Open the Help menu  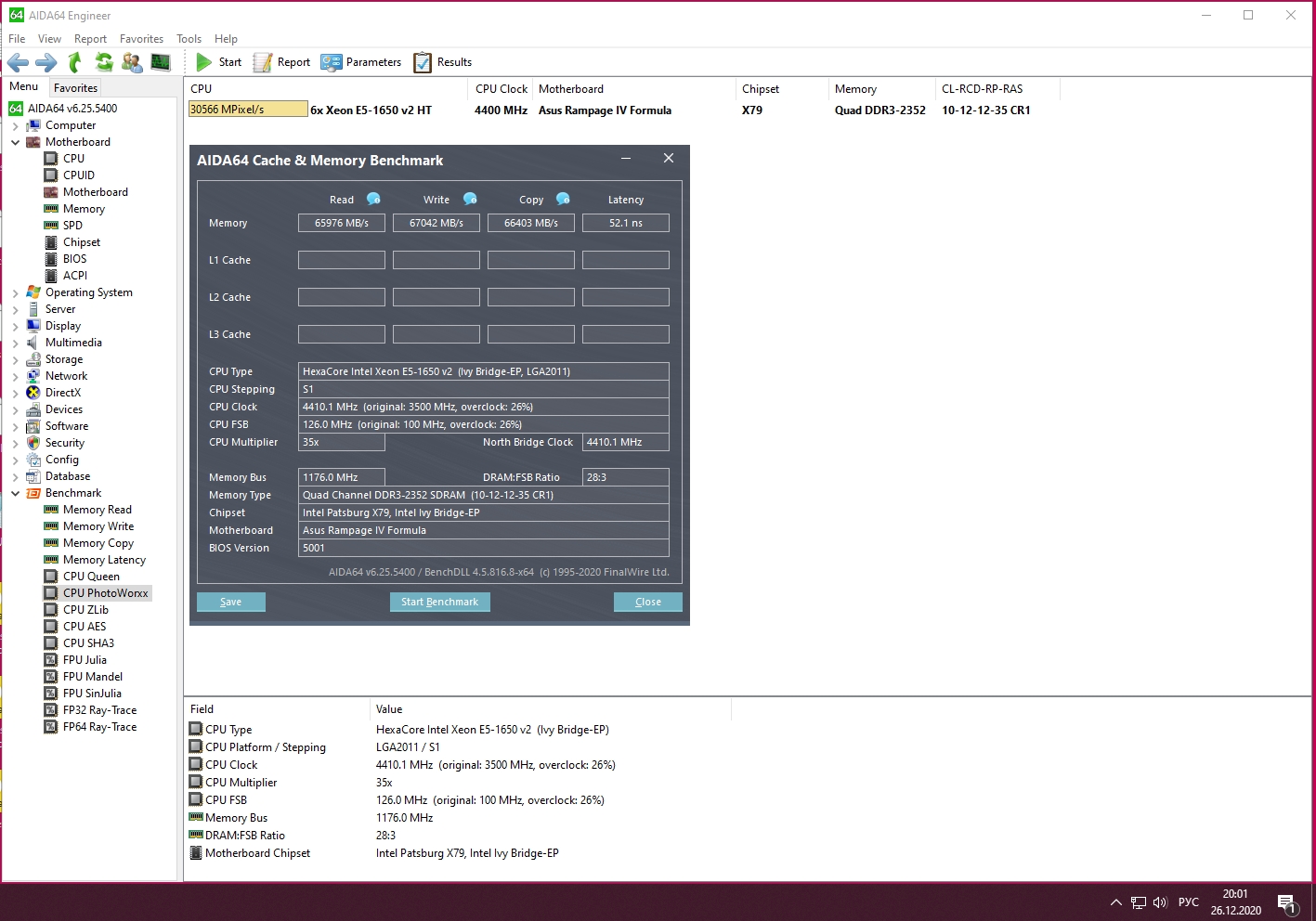coord(226,39)
